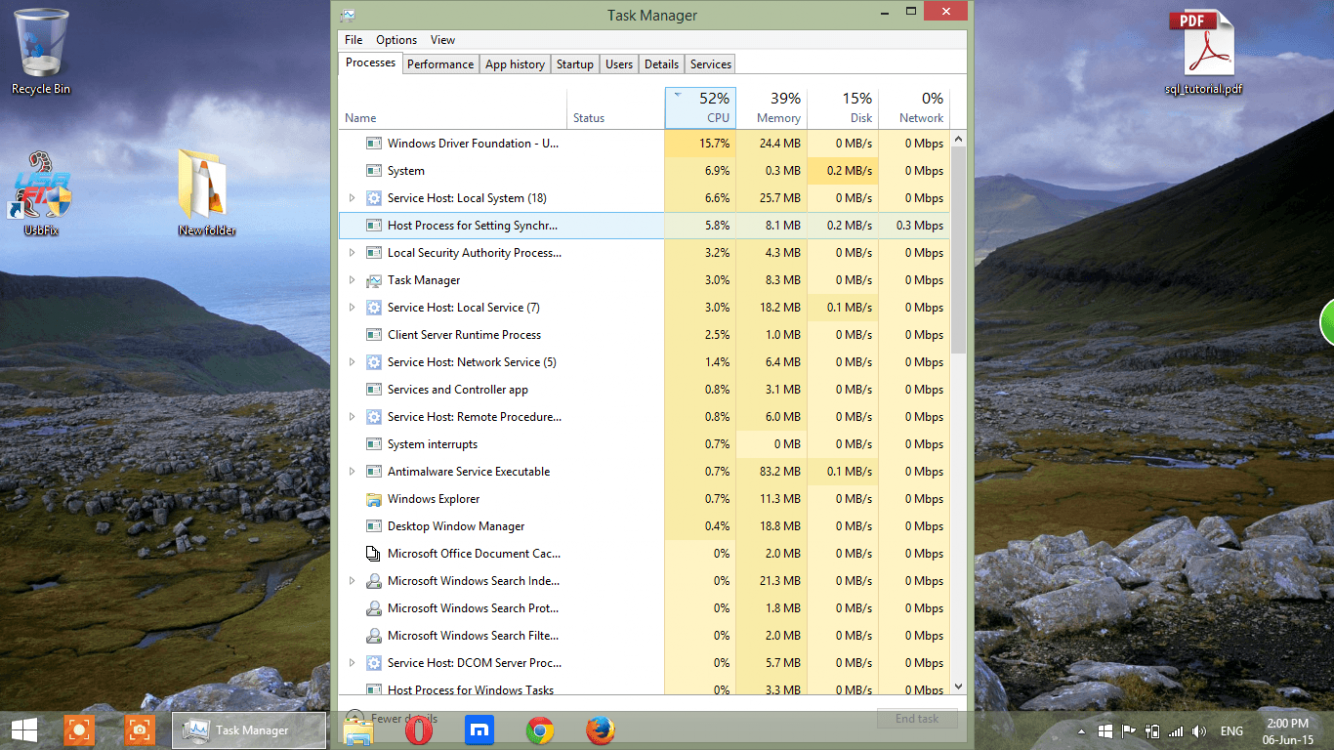This screenshot has width=1334, height=750.
Task: Sort processes by Network column
Action: [914, 108]
